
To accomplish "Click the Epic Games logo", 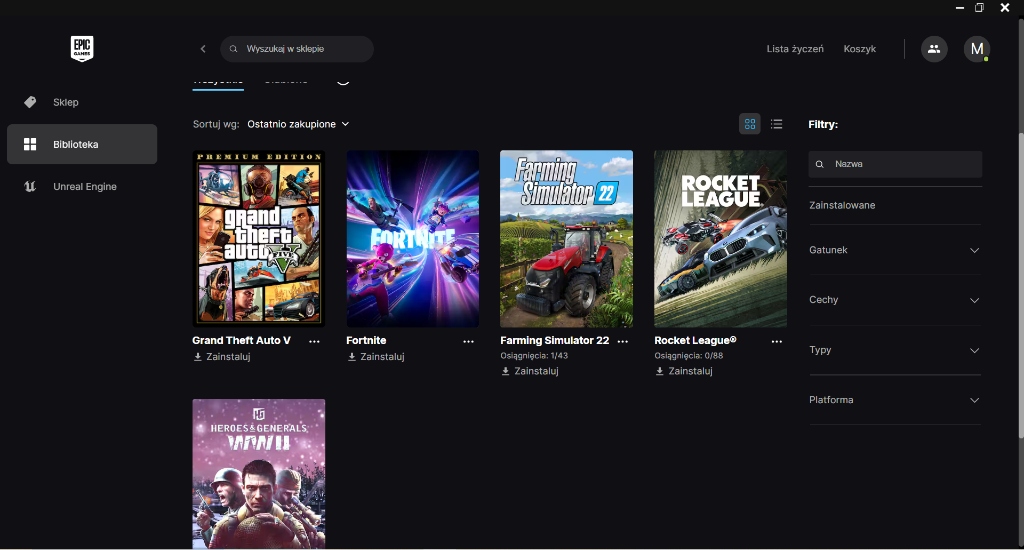I will (x=82, y=48).
